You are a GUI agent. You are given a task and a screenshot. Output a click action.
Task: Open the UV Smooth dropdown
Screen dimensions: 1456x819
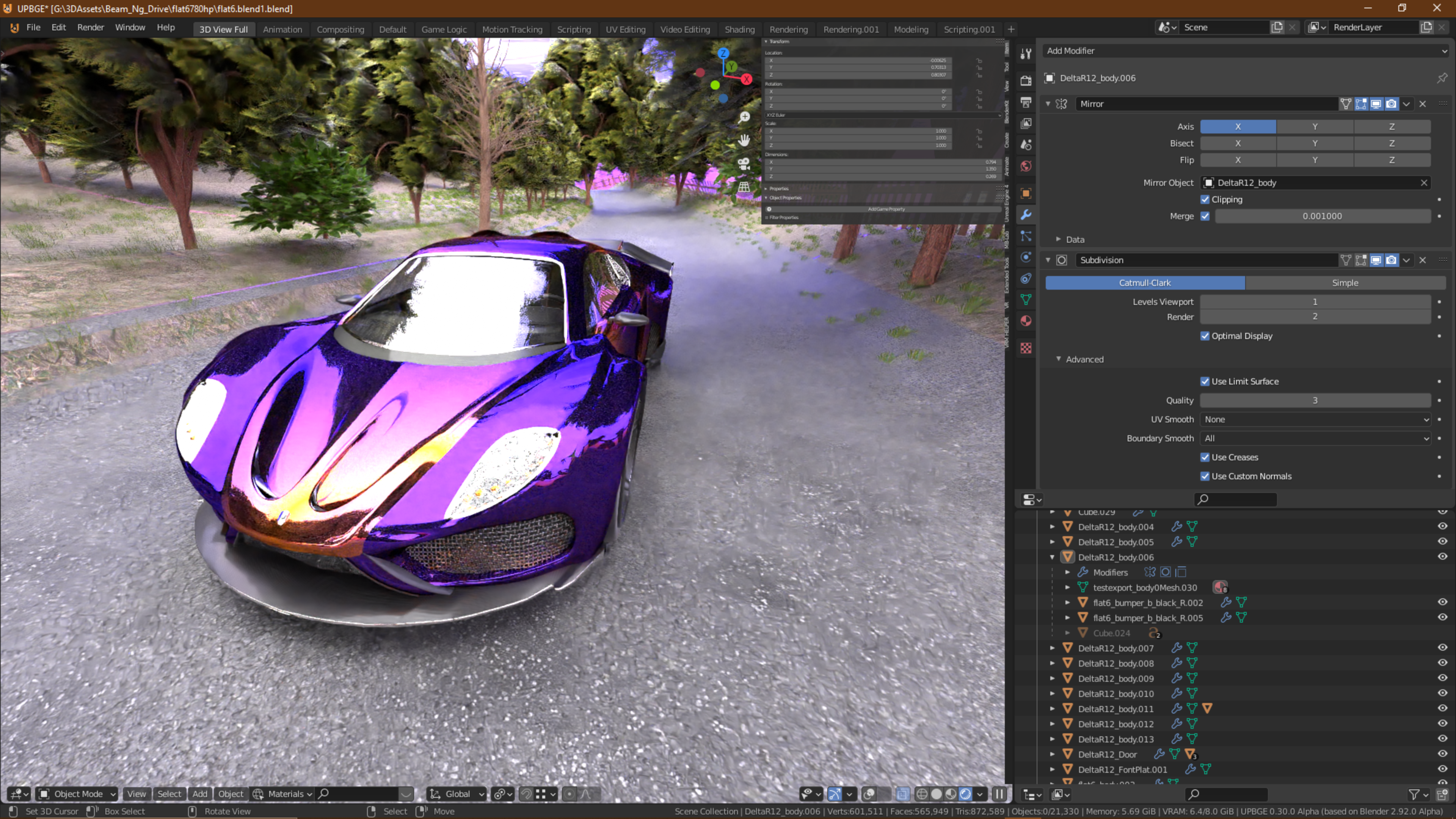point(1315,419)
